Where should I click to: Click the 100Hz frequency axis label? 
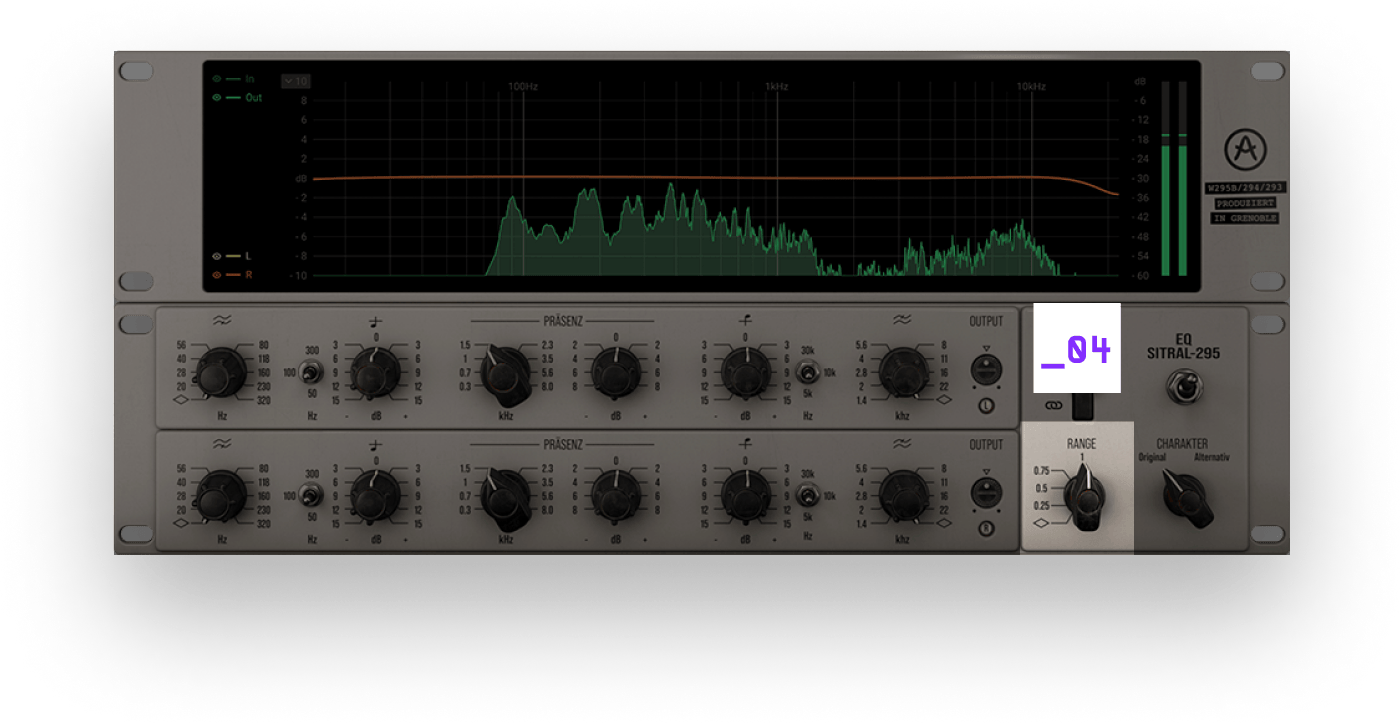523,87
